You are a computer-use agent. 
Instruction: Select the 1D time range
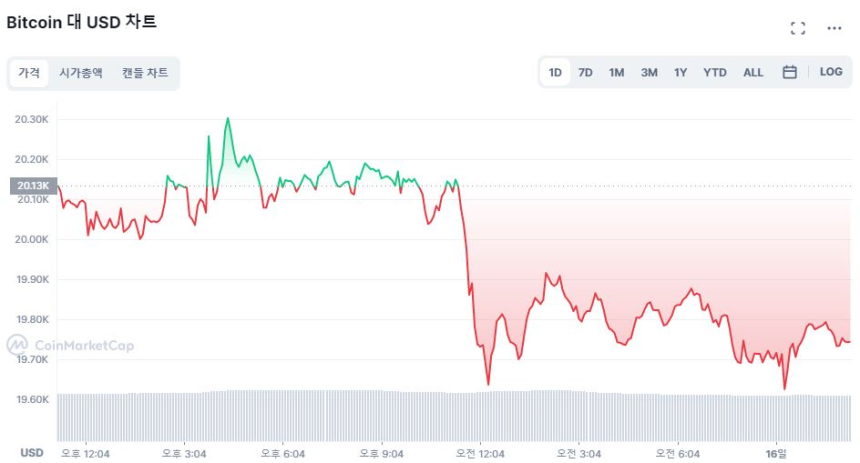(555, 72)
